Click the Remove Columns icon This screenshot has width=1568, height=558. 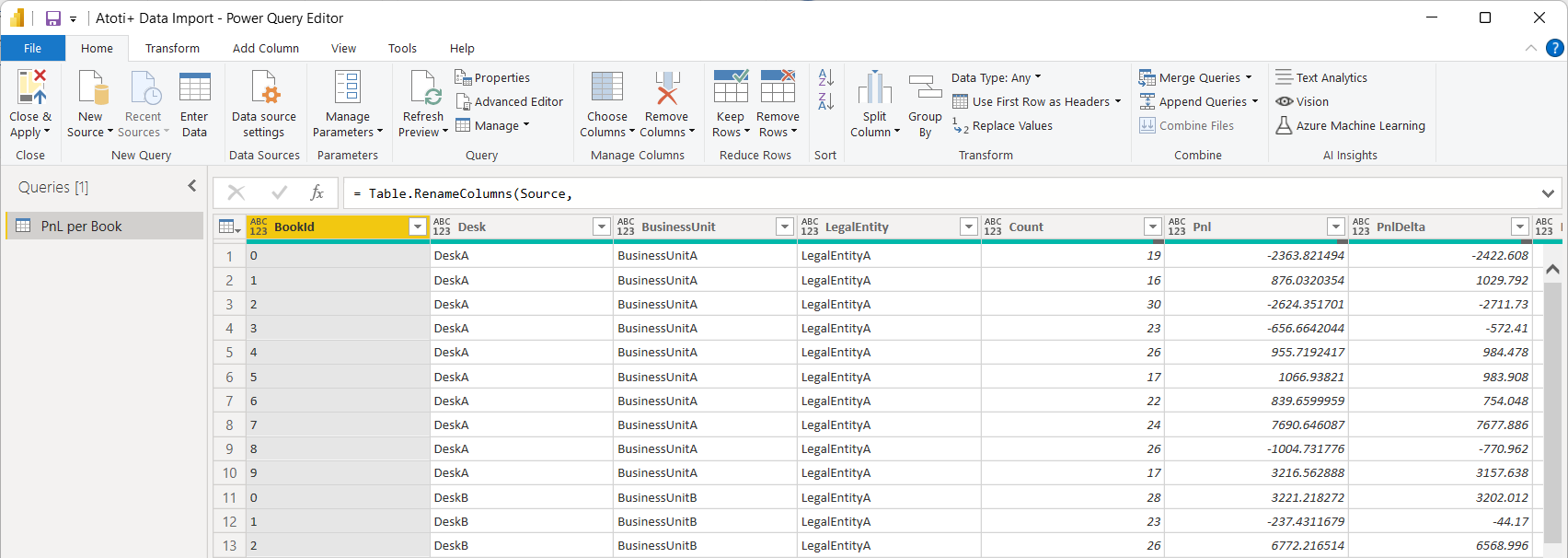[x=667, y=87]
